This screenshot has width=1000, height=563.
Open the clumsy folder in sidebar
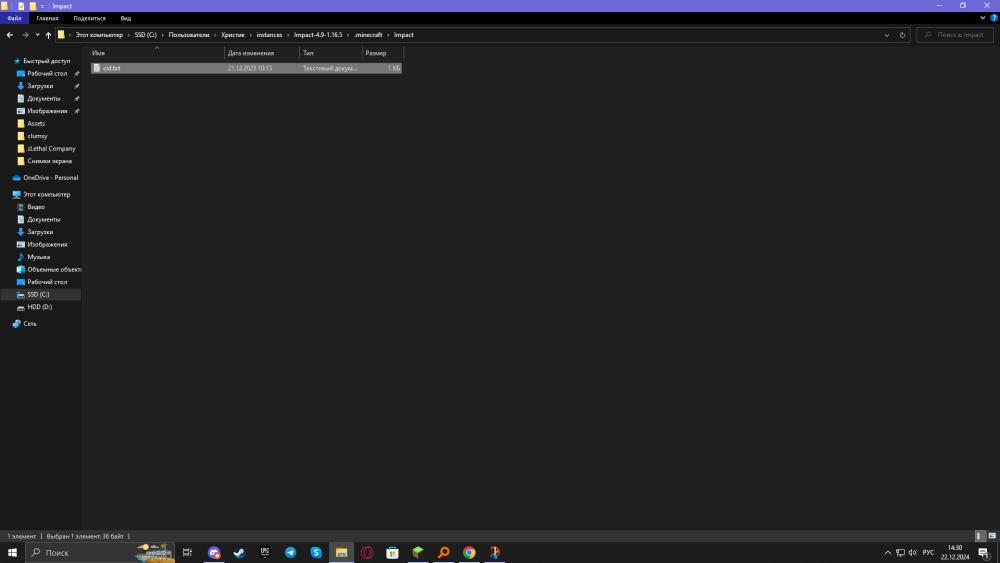coord(37,136)
